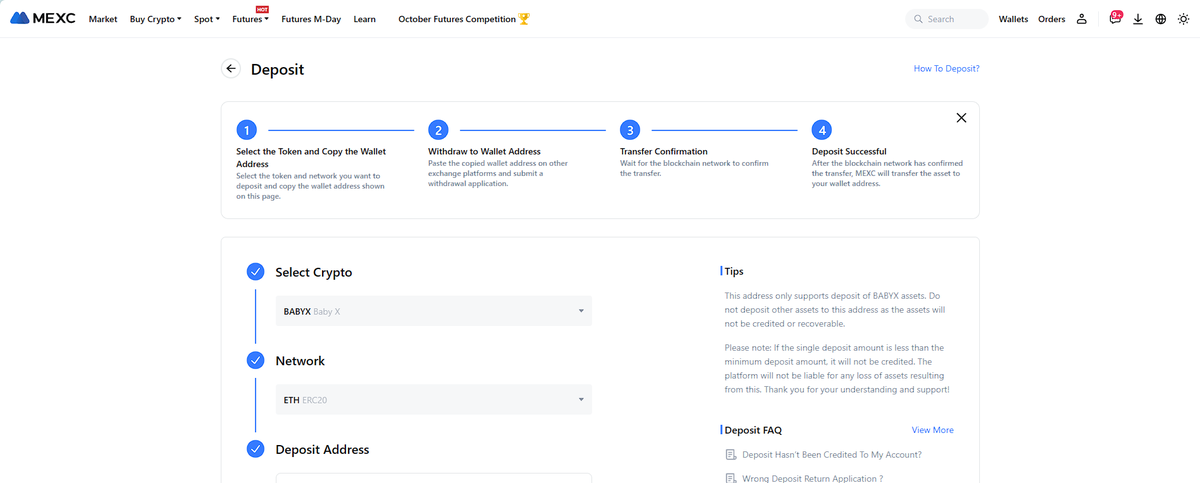
Task: Click the Deposit Address checkmark icon
Action: coord(255,449)
